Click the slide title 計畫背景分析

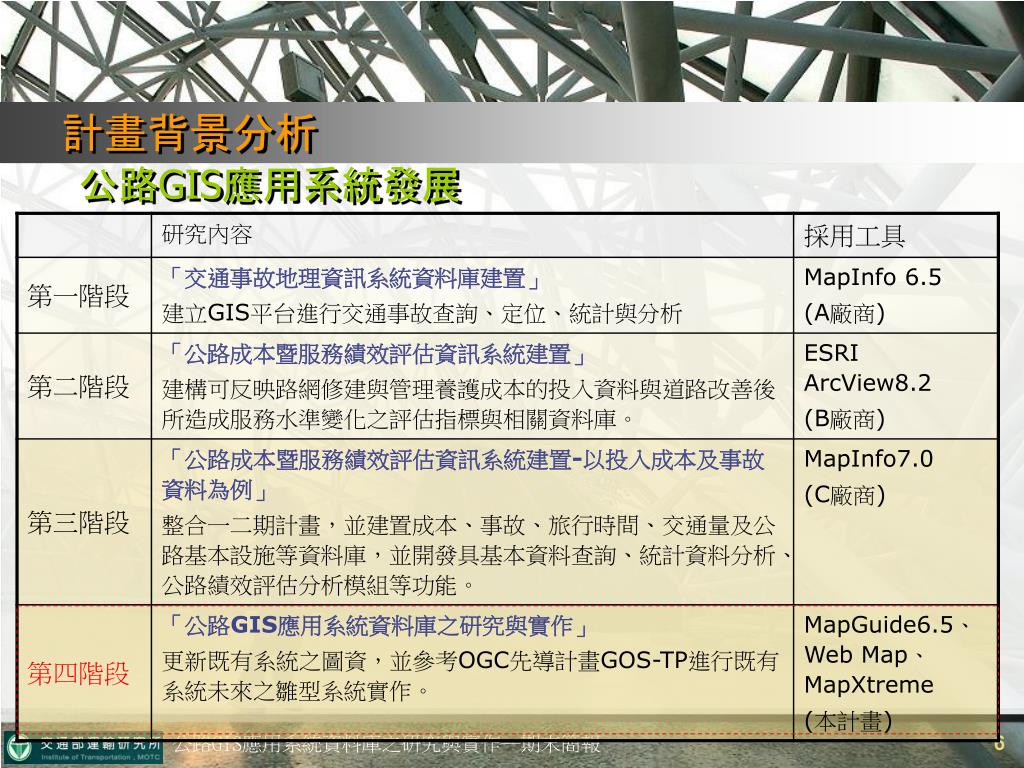coord(191,135)
